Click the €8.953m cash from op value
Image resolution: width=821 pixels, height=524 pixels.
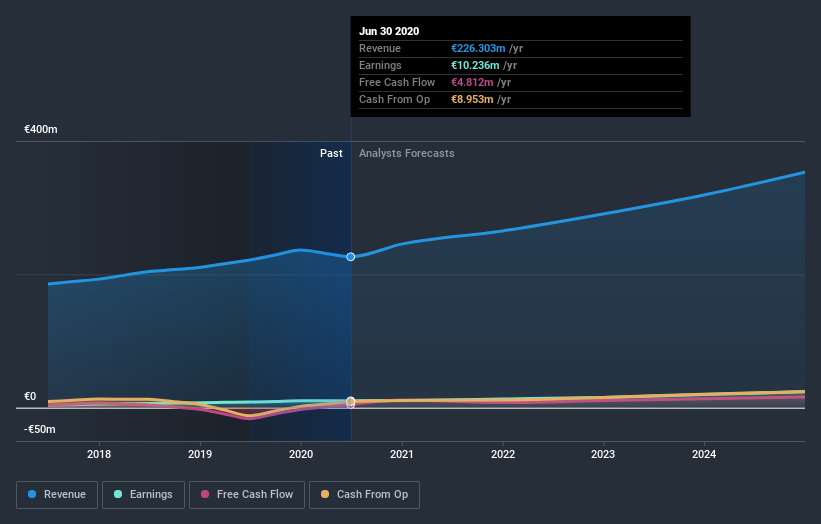coord(472,99)
